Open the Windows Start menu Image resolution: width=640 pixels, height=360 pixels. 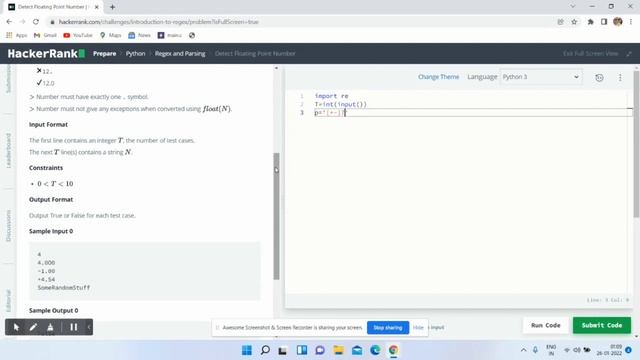click(x=247, y=350)
